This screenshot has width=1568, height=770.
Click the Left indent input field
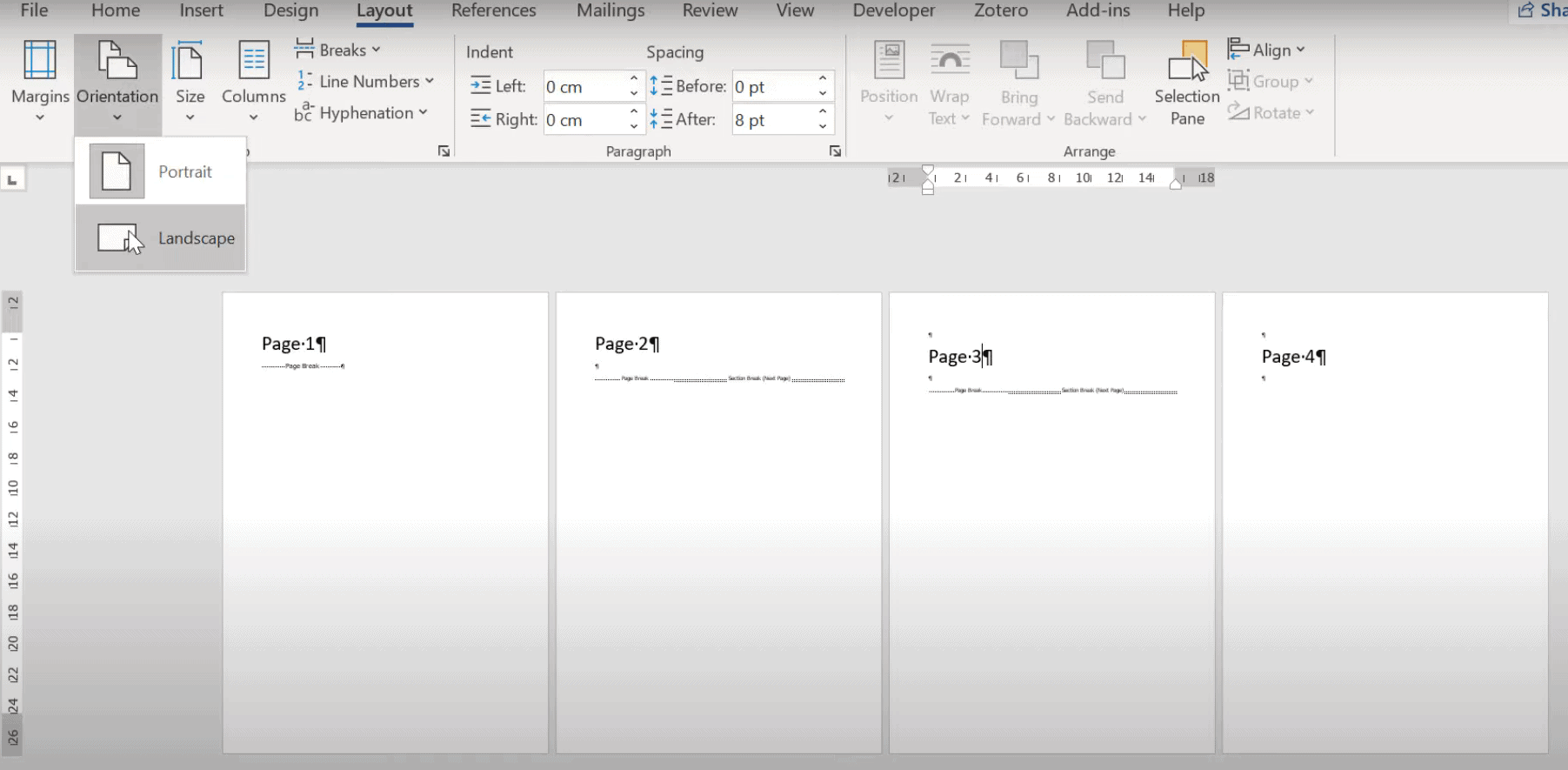pyautogui.click(x=584, y=87)
